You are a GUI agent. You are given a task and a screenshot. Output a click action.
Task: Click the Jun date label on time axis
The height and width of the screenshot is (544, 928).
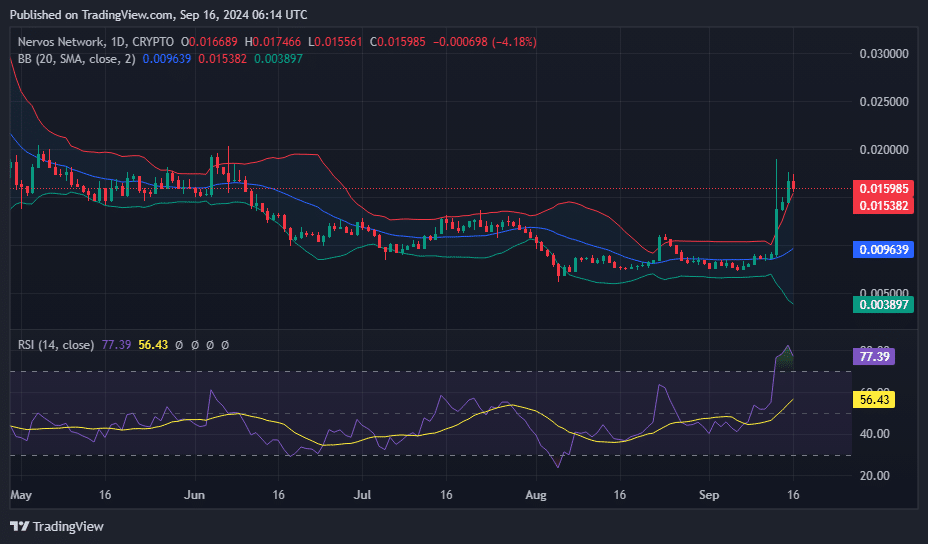[x=195, y=495]
